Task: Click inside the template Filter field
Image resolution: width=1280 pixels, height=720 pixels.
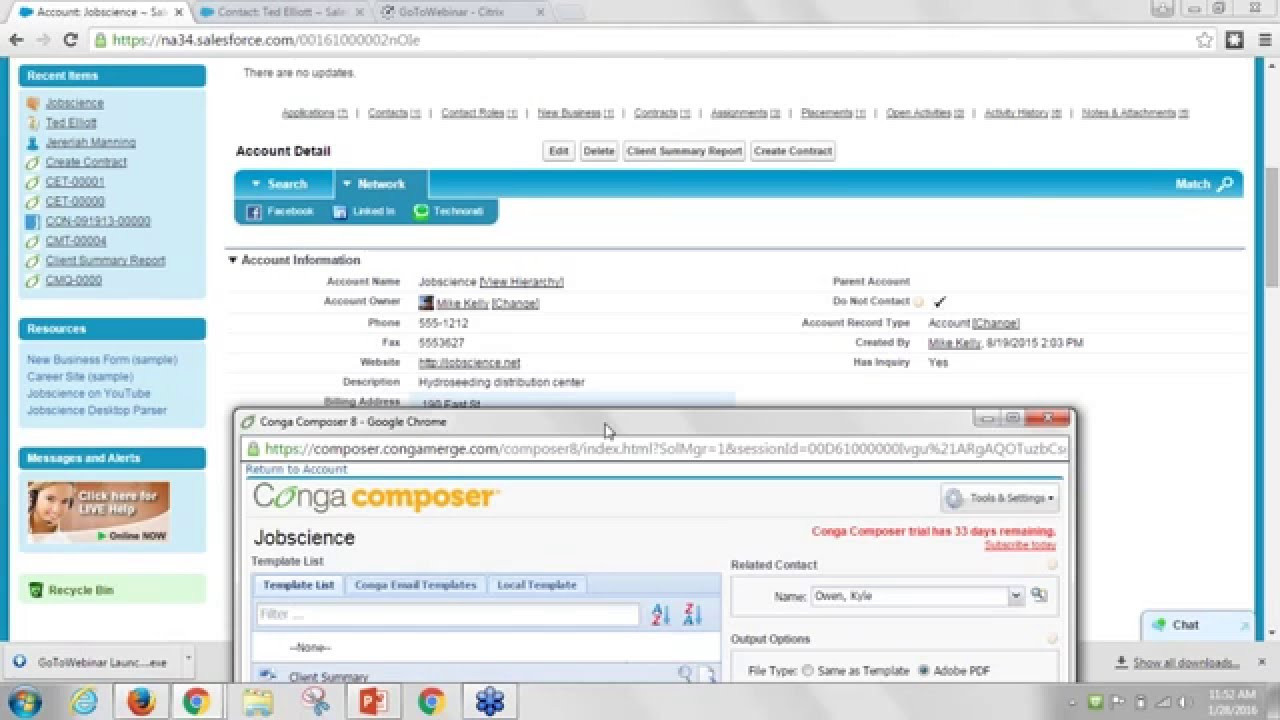Action: (x=440, y=614)
